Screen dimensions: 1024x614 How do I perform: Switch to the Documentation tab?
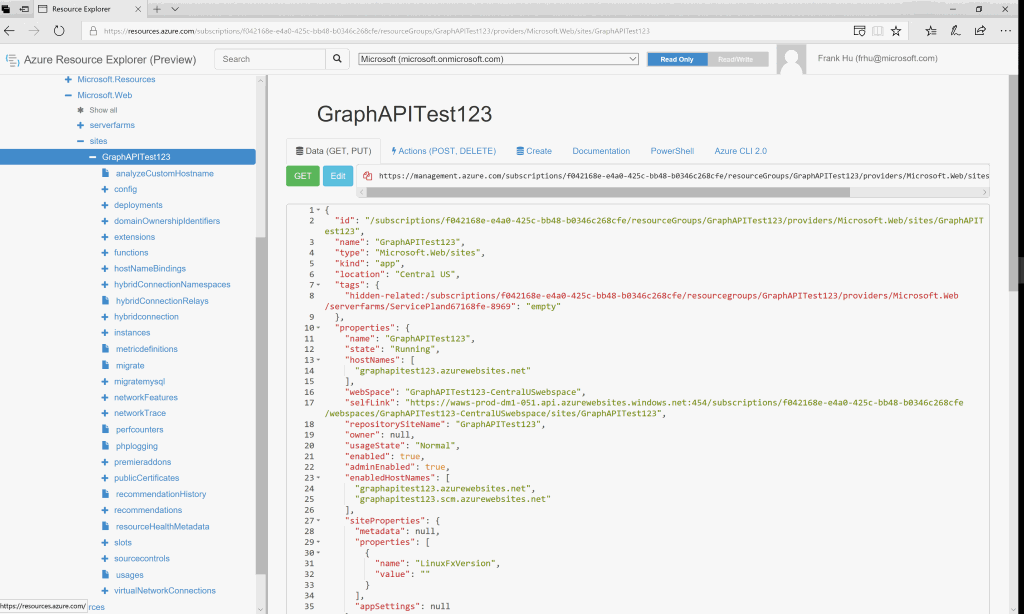pos(601,151)
